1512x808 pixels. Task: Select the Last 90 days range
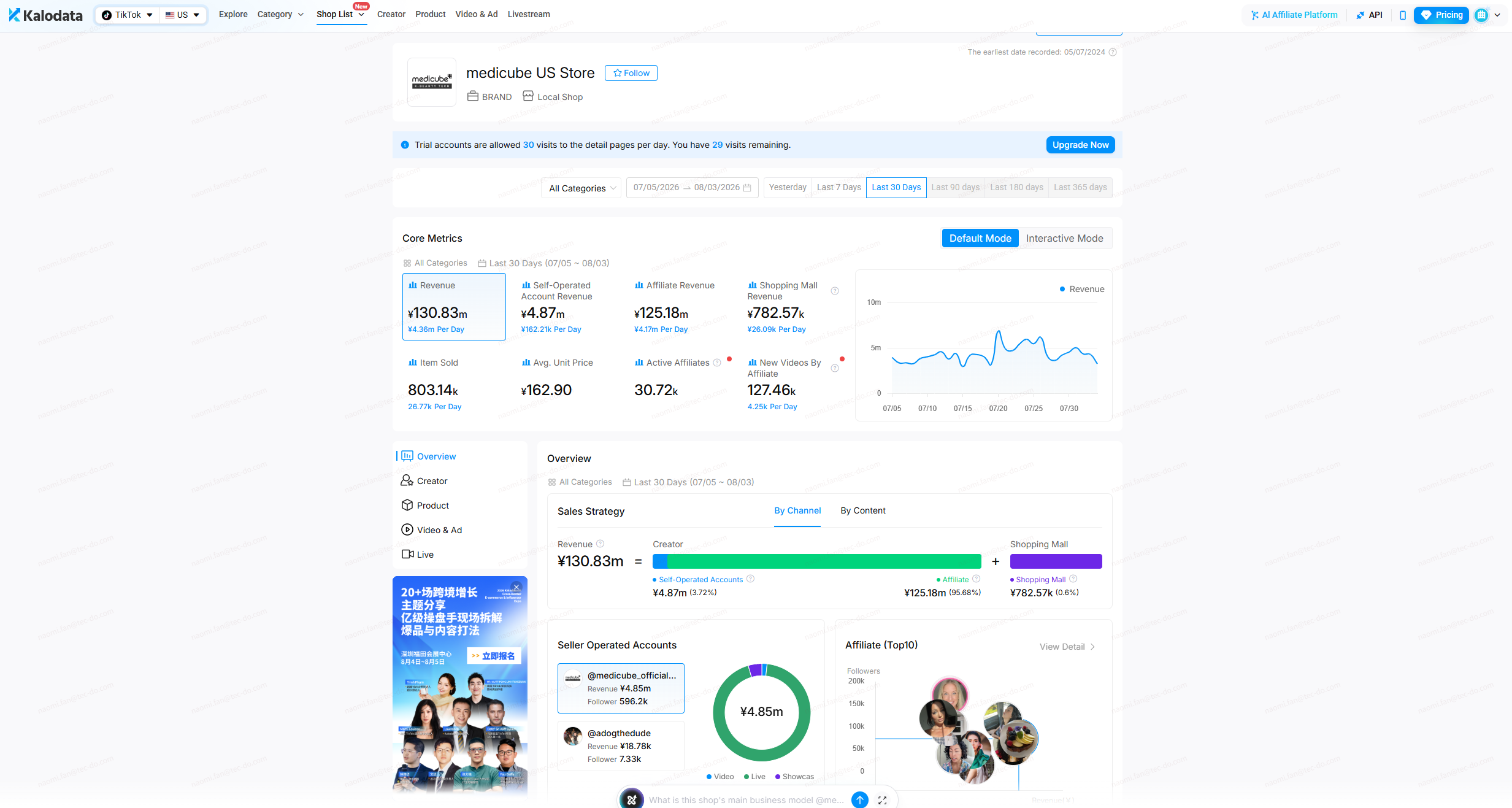(956, 188)
